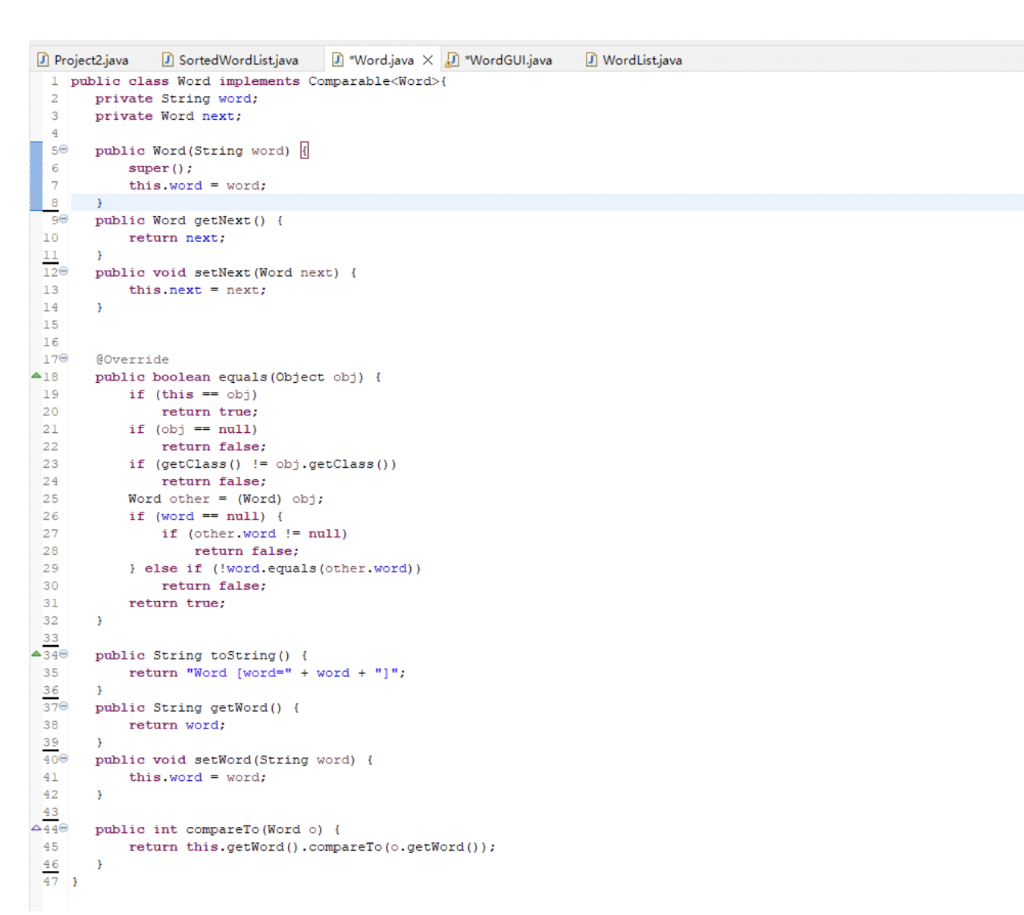
Task: Click 'return word;' on line 38
Action: click(177, 726)
